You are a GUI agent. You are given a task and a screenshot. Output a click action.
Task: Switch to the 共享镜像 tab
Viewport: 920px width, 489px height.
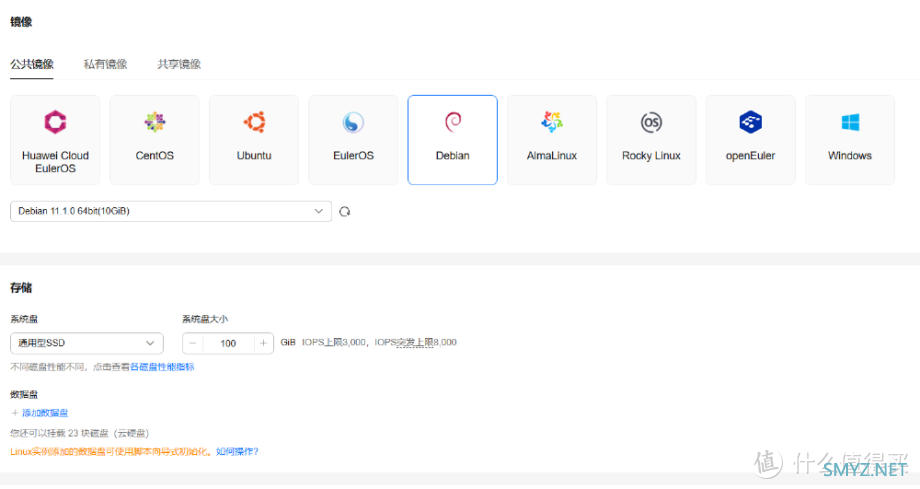(x=179, y=64)
